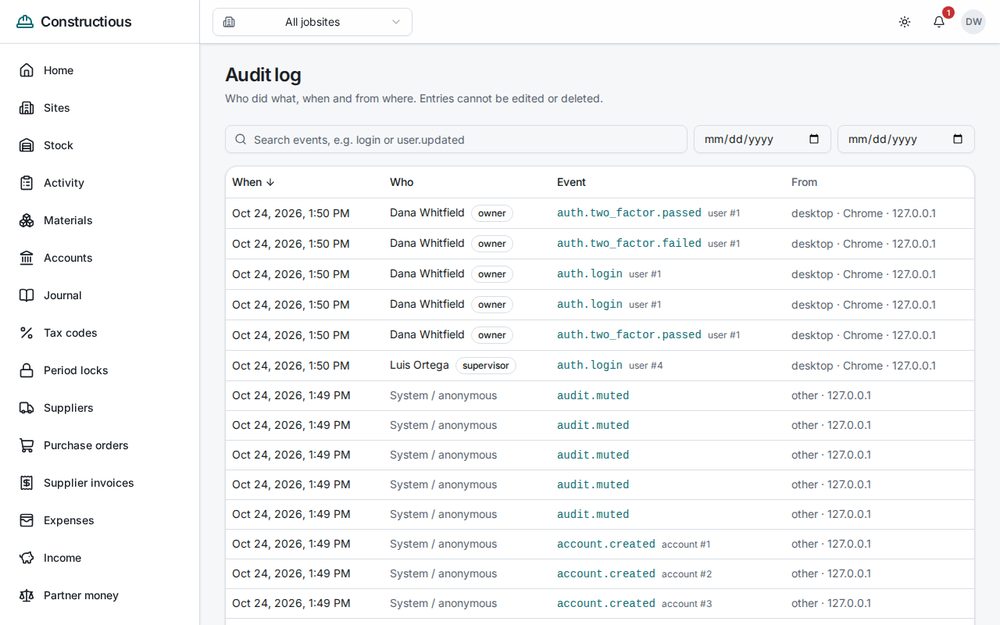This screenshot has width=1000, height=625.
Task: Open Partner money page
Action: click(x=99, y=596)
